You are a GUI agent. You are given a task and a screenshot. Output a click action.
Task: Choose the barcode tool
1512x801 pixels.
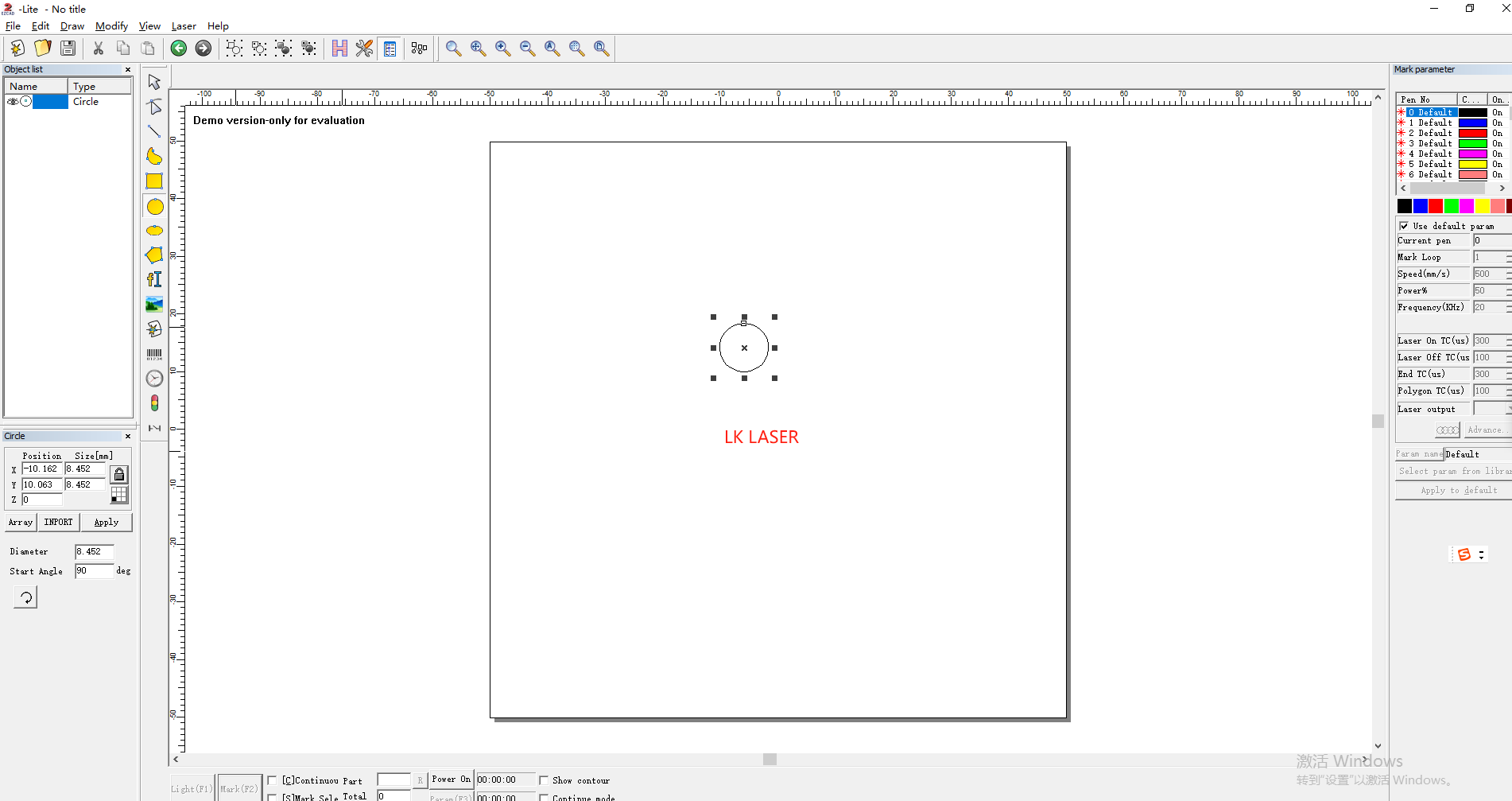[154, 354]
